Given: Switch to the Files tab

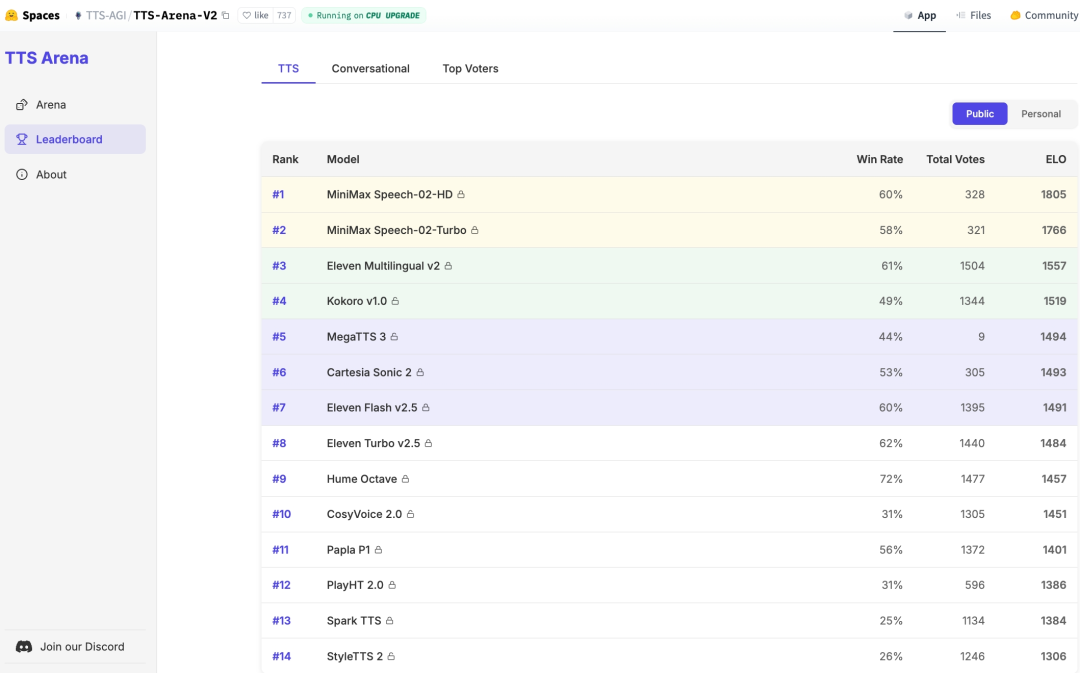Looking at the screenshot, I should (974, 15).
